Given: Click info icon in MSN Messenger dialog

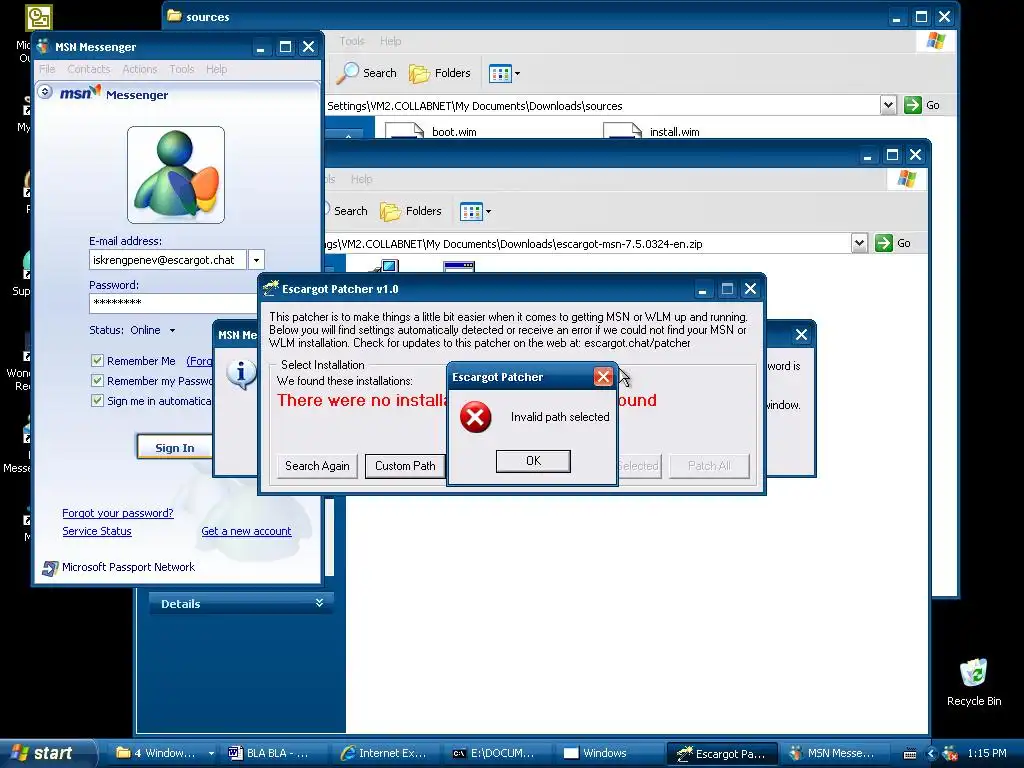Looking at the screenshot, I should pos(241,374).
